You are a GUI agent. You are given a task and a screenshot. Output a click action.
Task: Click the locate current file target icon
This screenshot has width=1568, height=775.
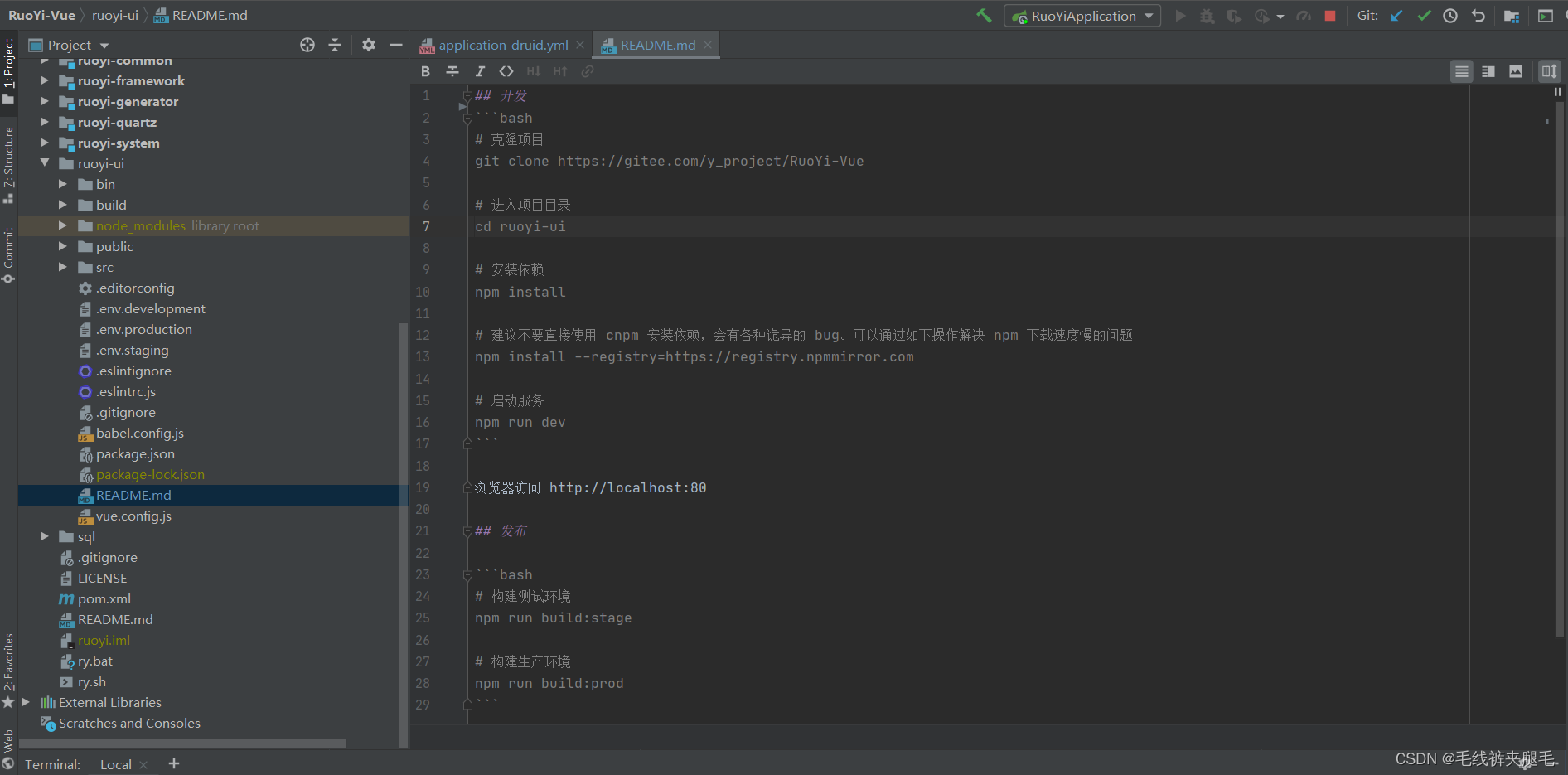307,45
